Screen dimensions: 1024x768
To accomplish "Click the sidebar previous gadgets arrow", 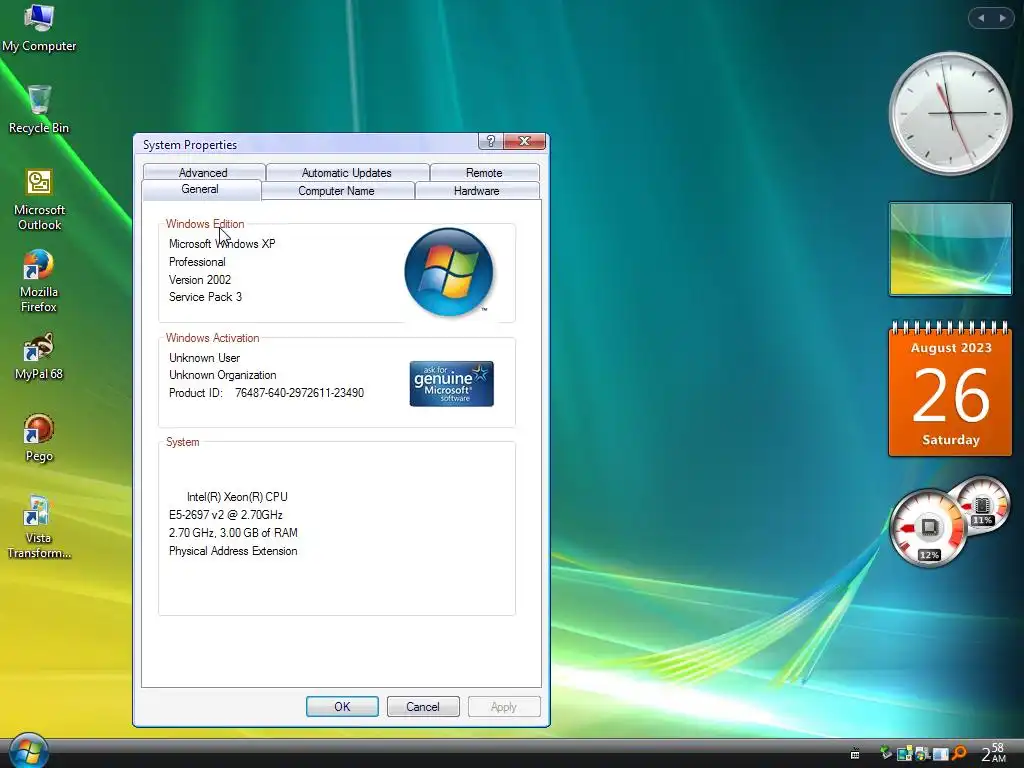I will (980, 18).
